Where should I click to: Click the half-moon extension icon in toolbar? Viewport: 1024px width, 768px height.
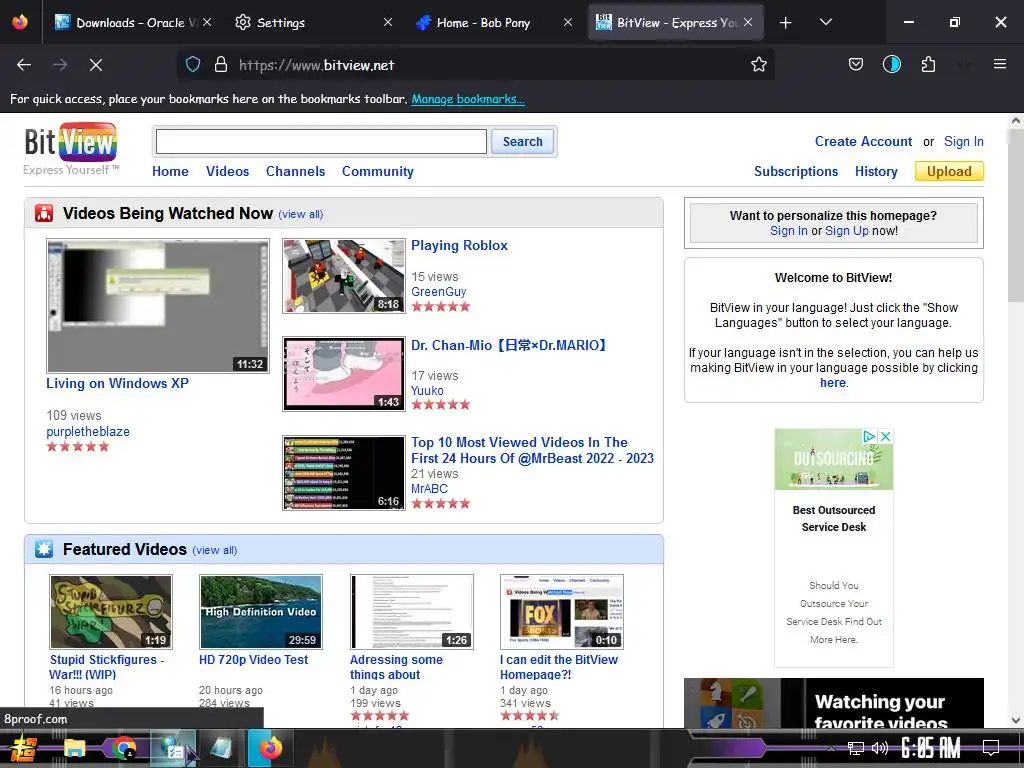pyautogui.click(x=891, y=65)
